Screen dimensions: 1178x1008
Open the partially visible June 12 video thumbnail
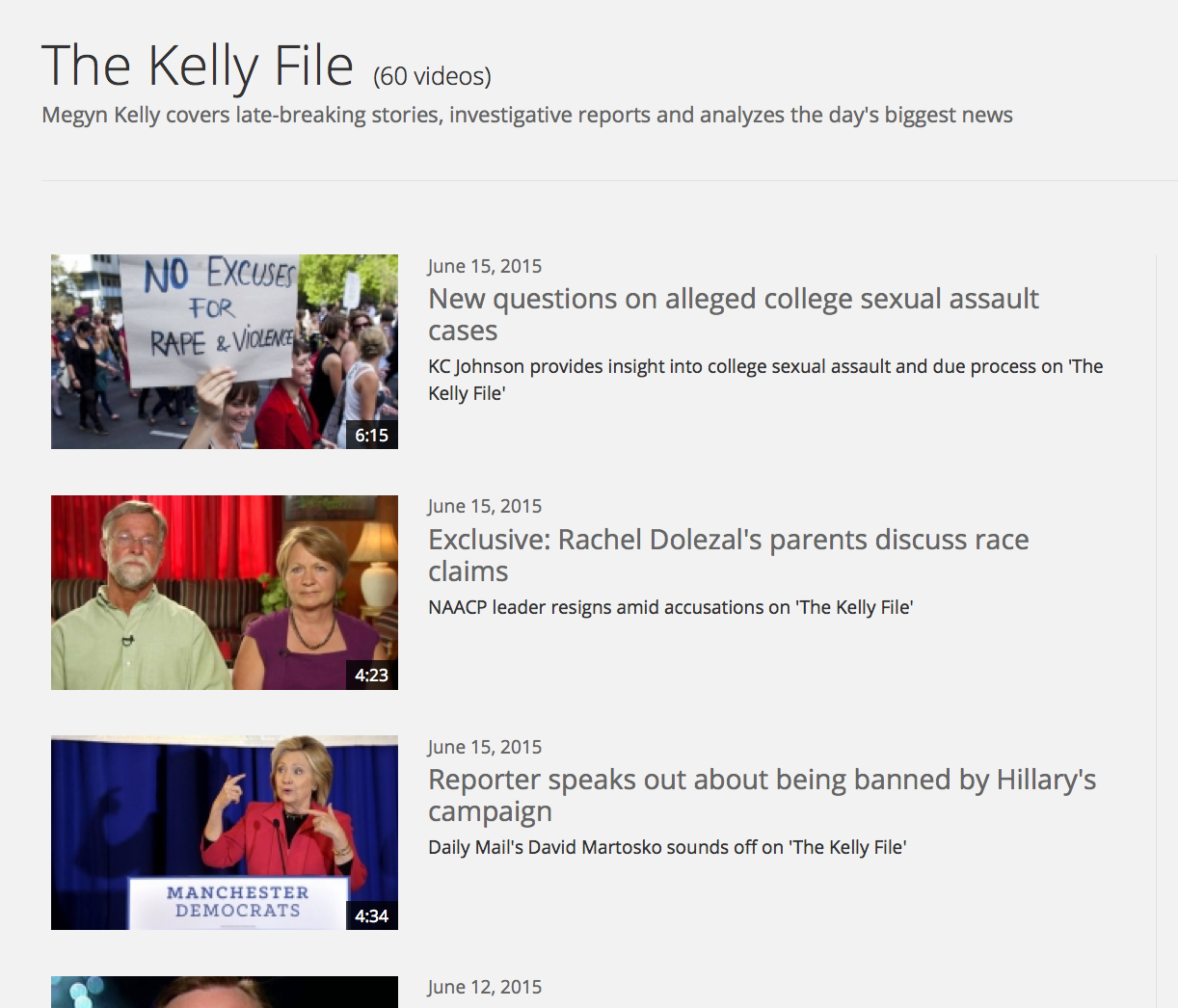click(225, 992)
